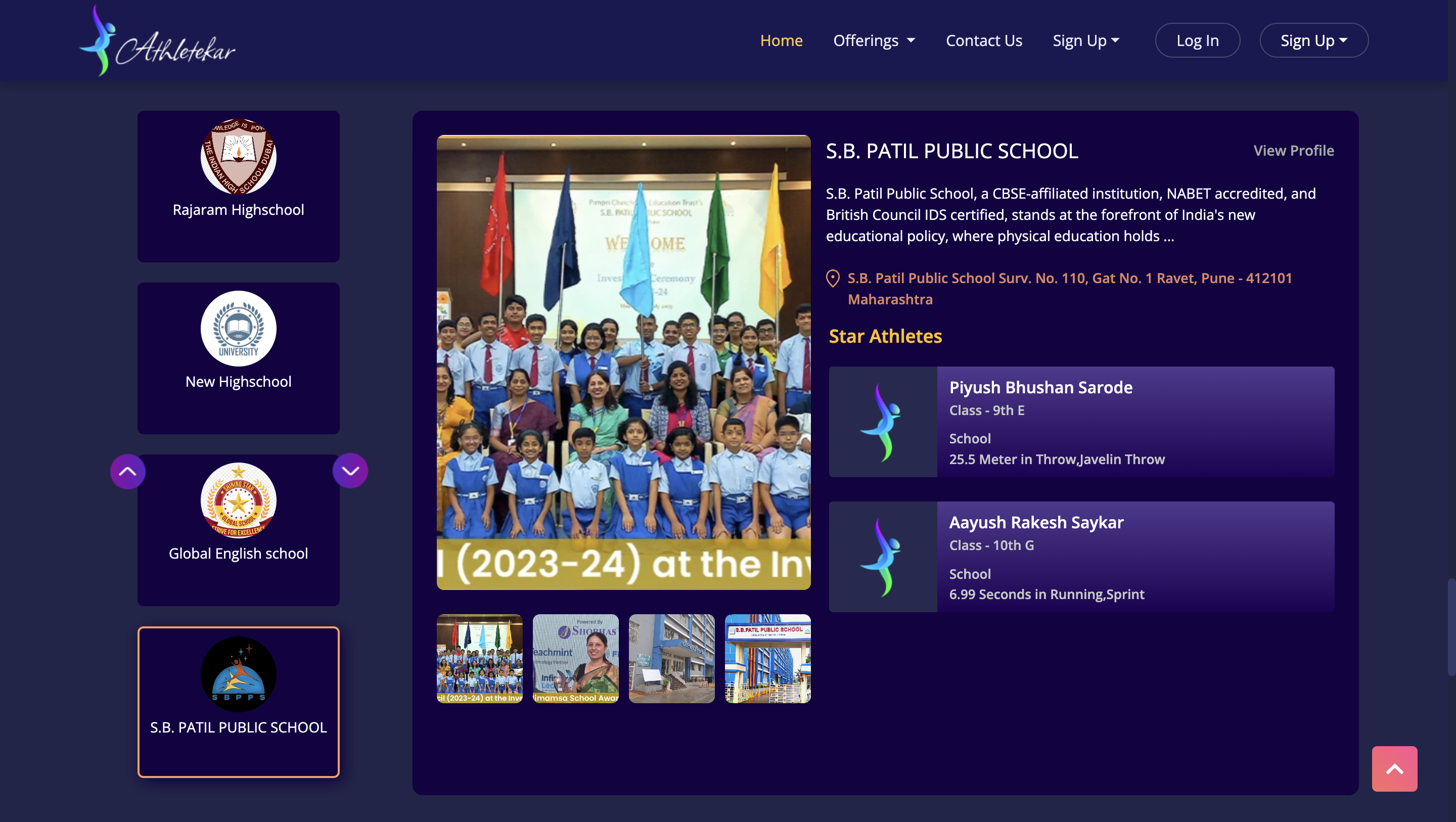
Task: Select the school entrance gate thumbnail
Action: pos(767,659)
